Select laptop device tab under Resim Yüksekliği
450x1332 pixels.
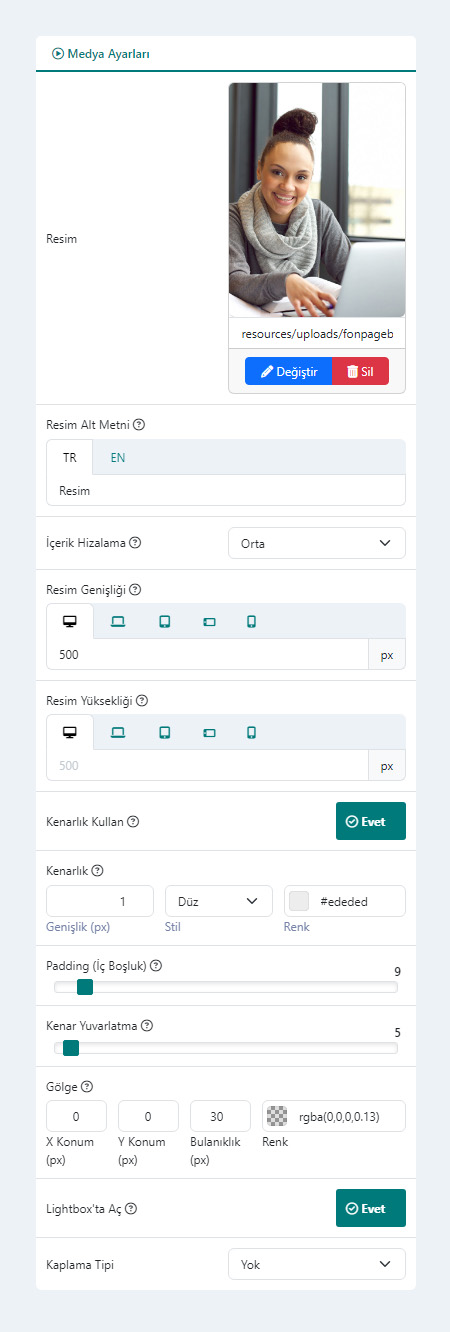point(117,732)
